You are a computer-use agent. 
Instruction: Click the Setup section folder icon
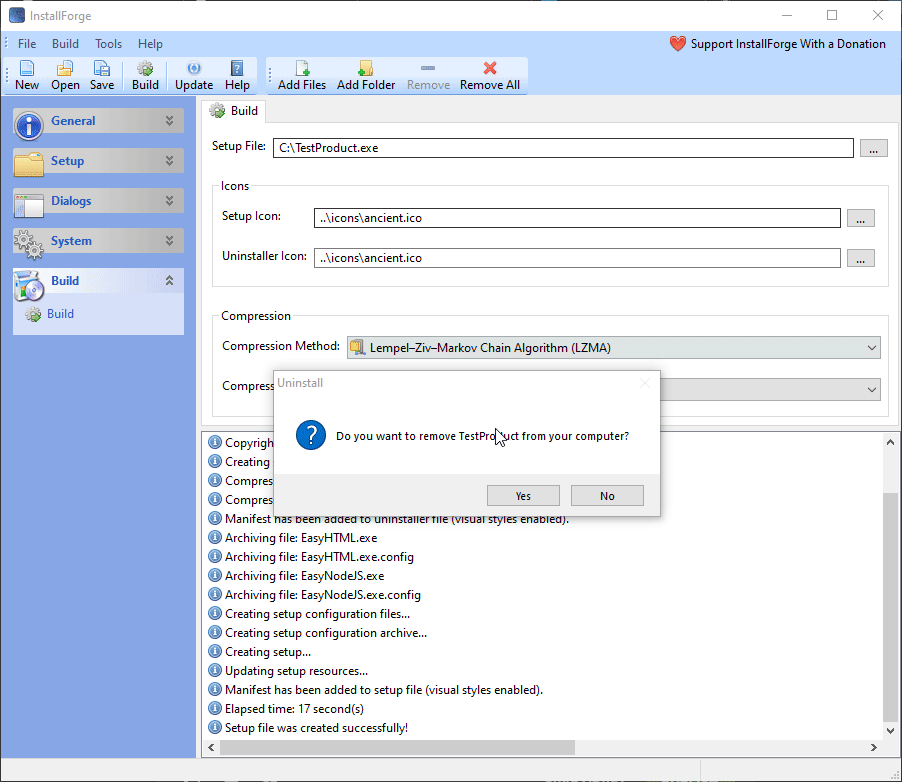29,164
